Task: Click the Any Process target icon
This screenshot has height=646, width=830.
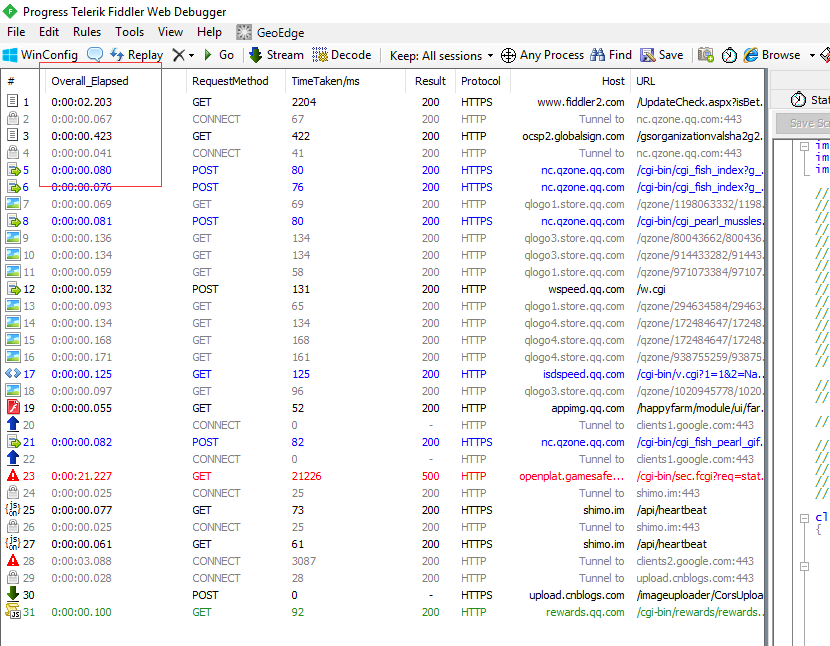Action: pos(508,55)
